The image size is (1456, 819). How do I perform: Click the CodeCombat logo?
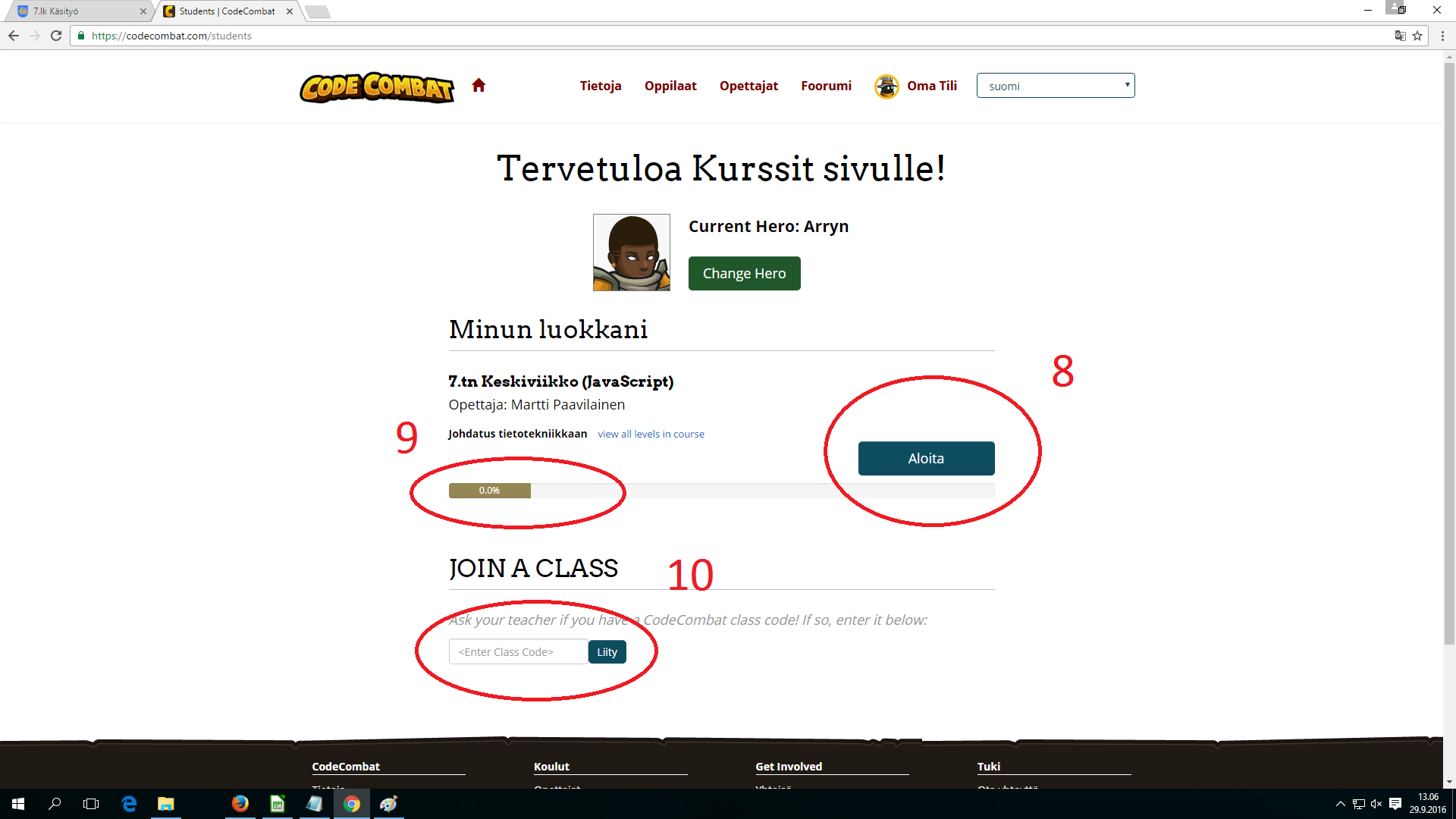(377, 87)
